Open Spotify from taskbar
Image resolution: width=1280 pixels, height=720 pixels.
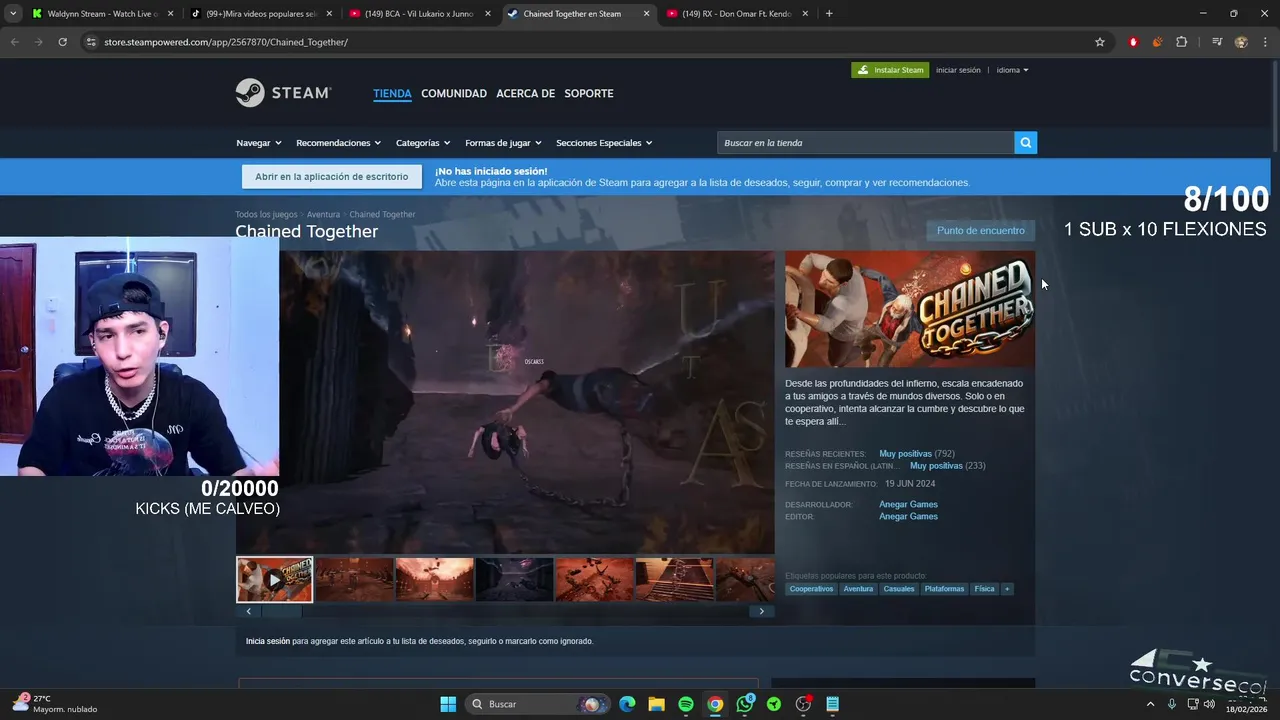[x=686, y=704]
